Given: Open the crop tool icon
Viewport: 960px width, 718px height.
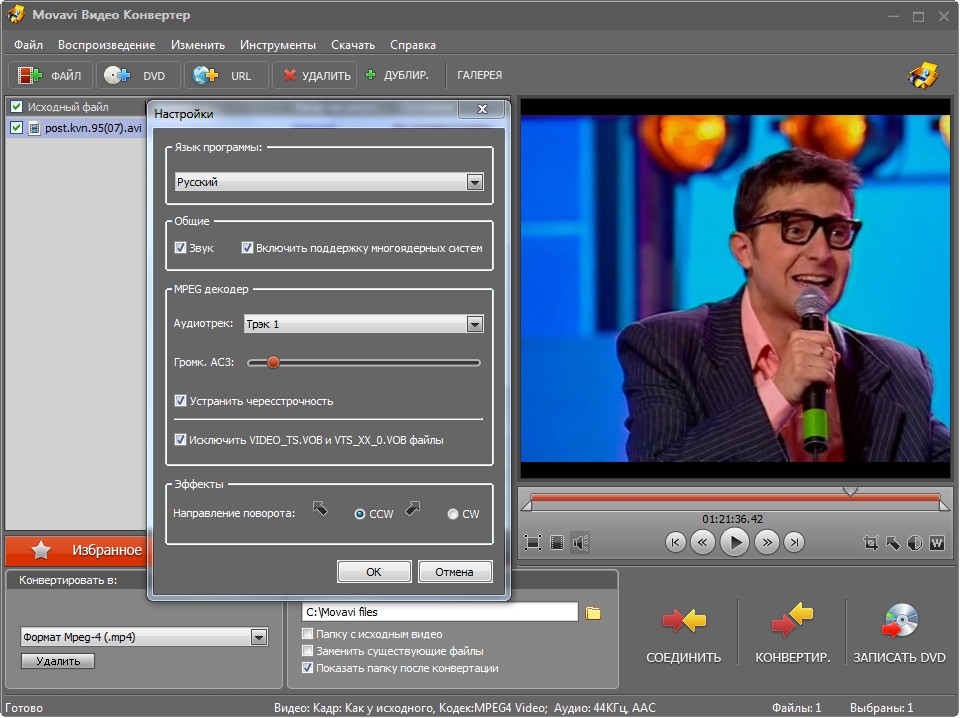Looking at the screenshot, I should coord(870,543).
